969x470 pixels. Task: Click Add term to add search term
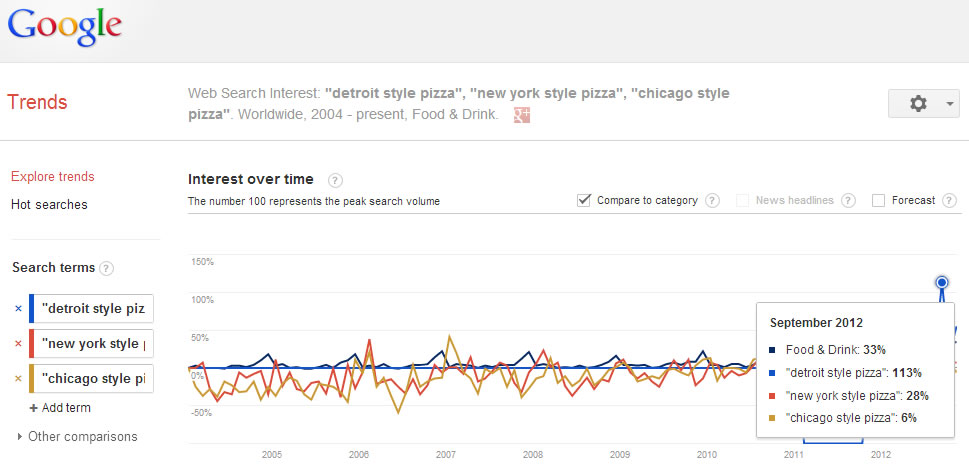point(61,408)
